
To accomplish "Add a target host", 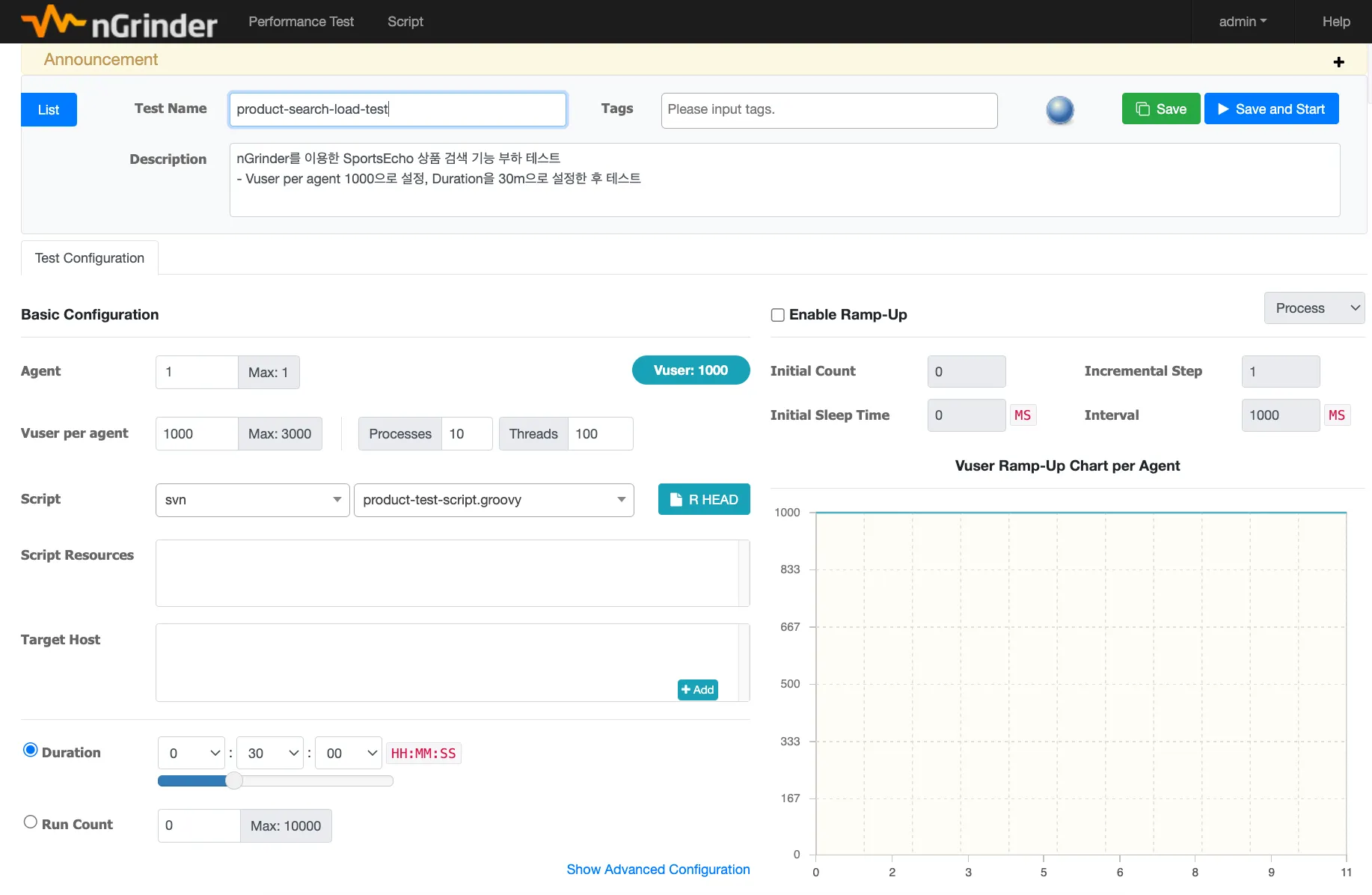I will (697, 690).
